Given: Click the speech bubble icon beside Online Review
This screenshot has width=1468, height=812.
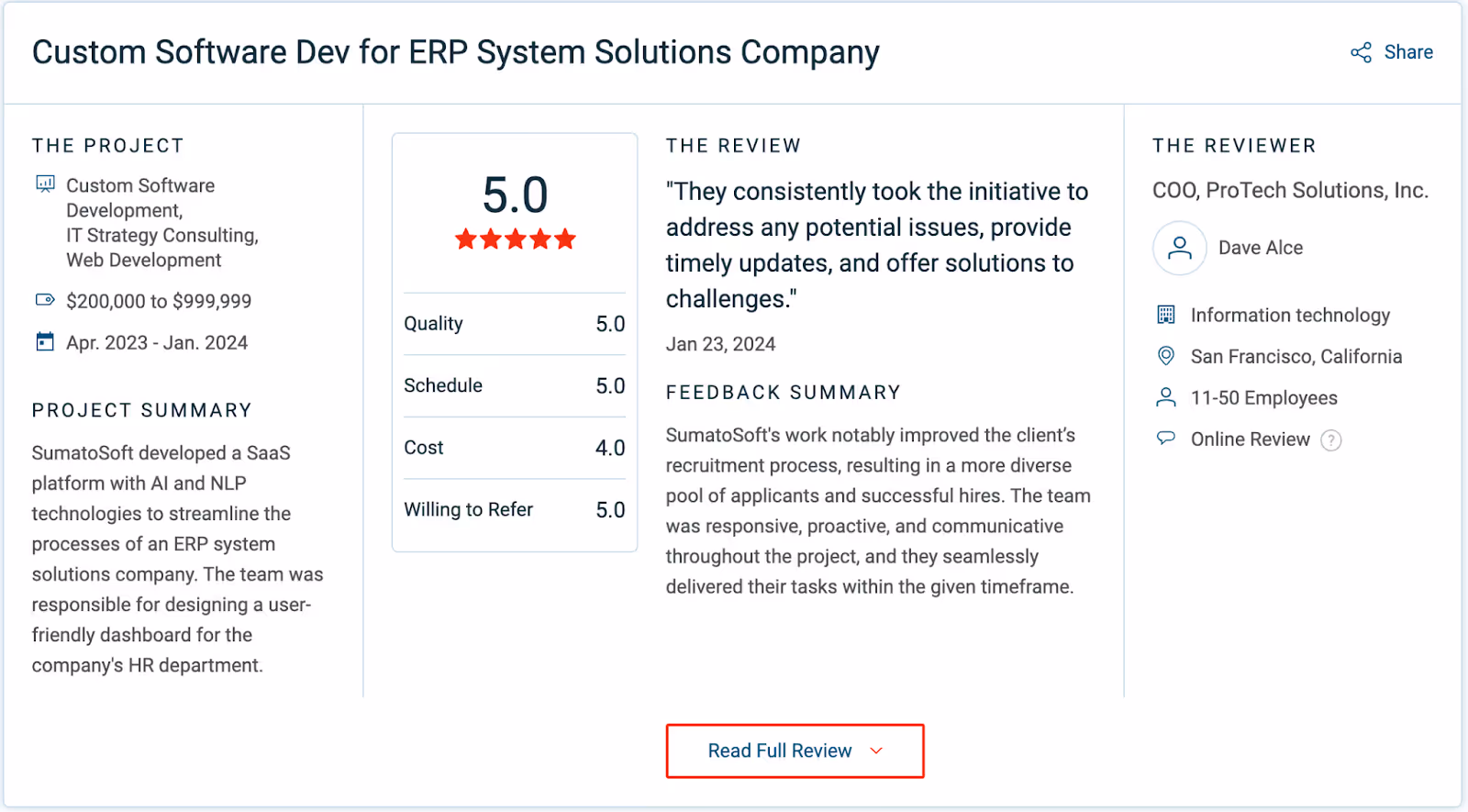Looking at the screenshot, I should point(1165,439).
